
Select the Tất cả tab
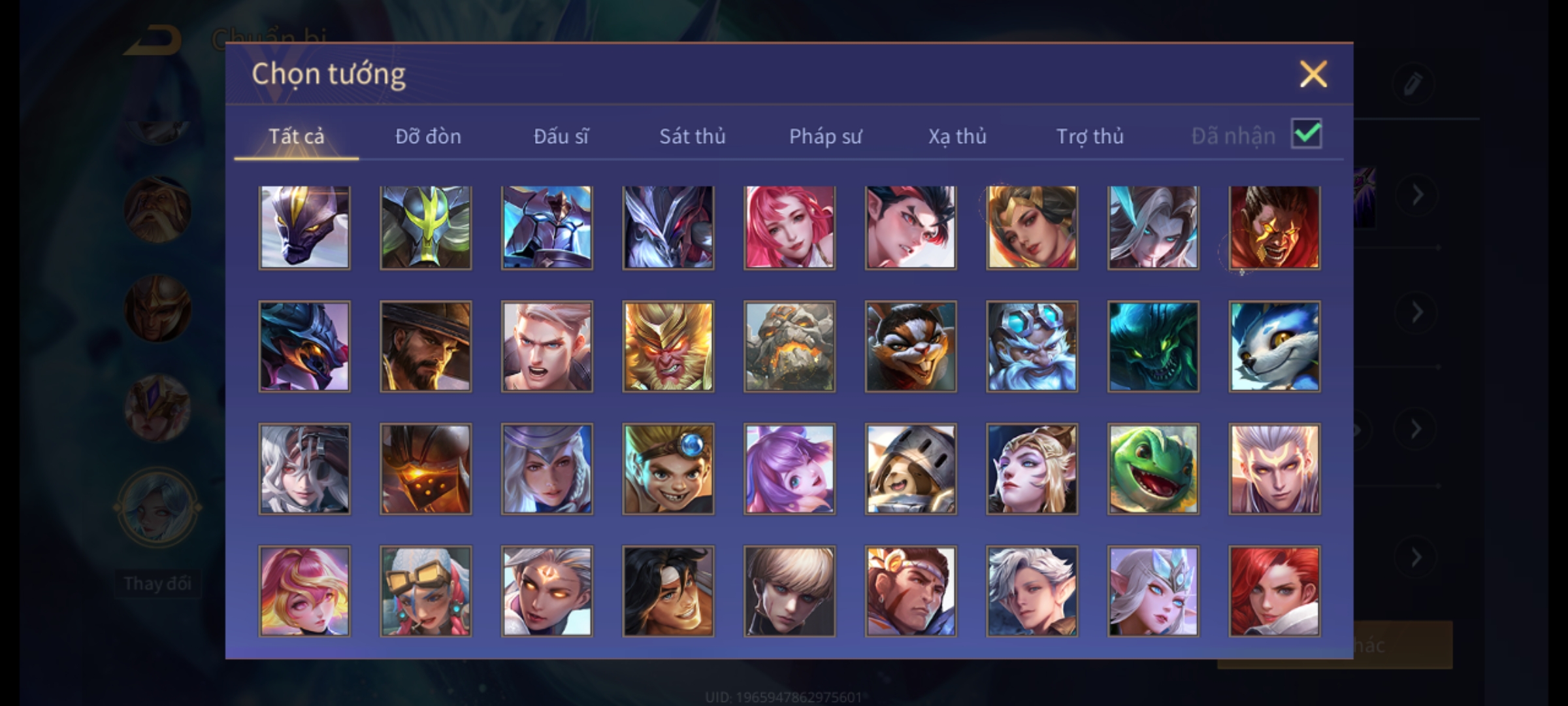tap(296, 136)
